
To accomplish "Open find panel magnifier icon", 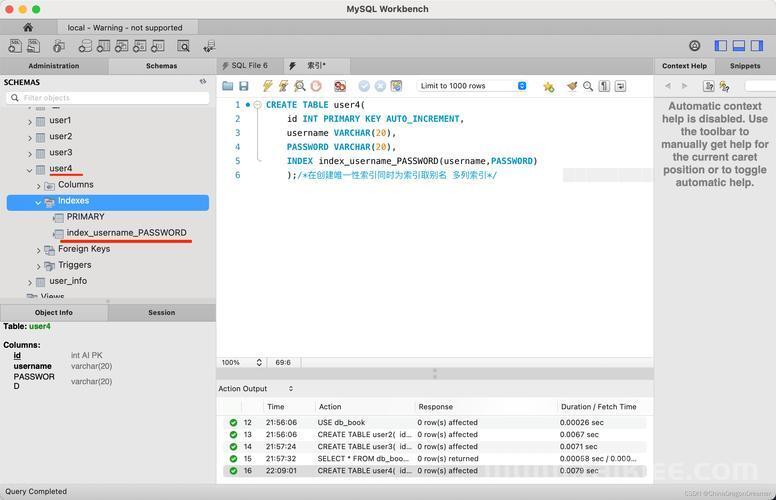I will click(588, 87).
